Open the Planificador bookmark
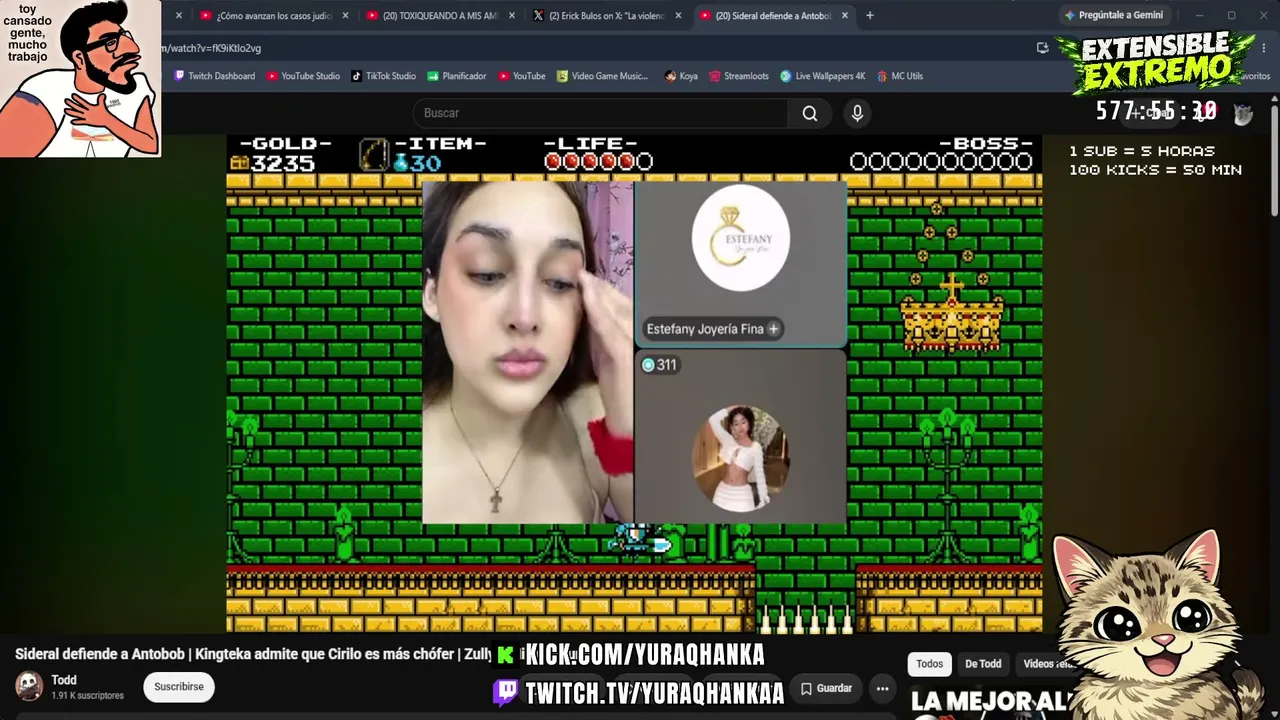Screen dimensions: 1280x720 click(x=457, y=76)
